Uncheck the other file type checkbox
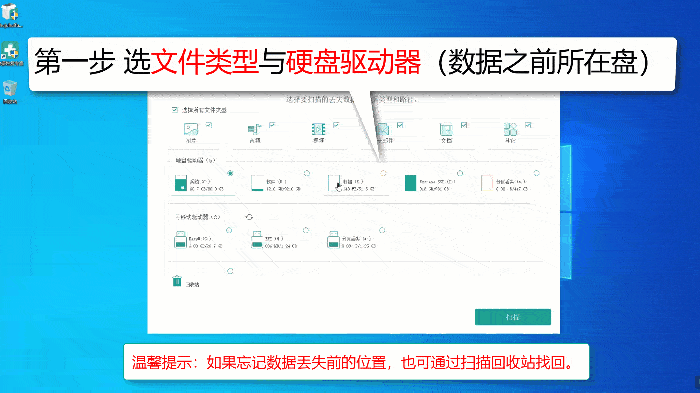Screen dimensions: 700x393 tap(528, 125)
